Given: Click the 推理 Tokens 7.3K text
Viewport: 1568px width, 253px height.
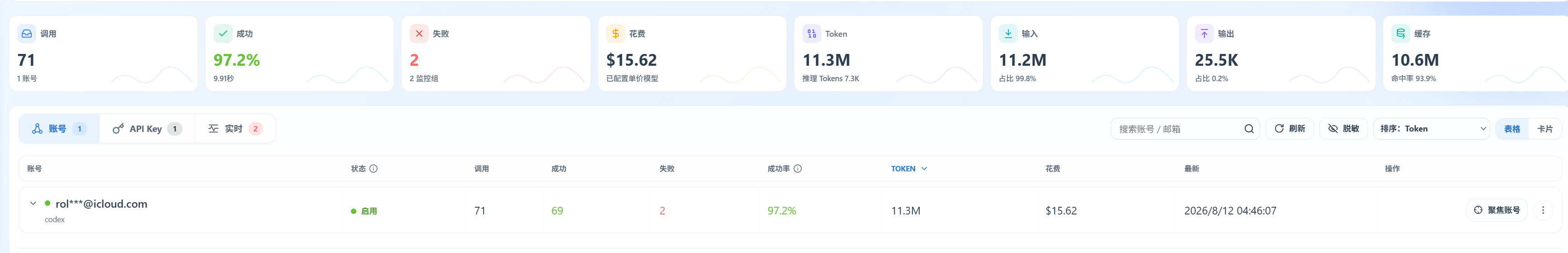Looking at the screenshot, I should pyautogui.click(x=830, y=78).
